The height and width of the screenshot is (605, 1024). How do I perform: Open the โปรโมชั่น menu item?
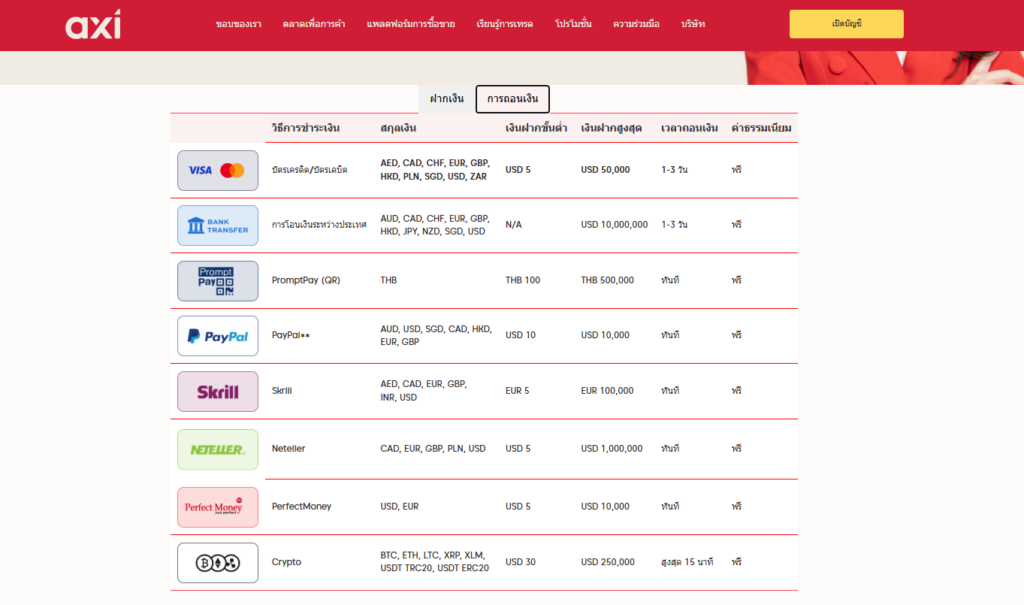(573, 24)
